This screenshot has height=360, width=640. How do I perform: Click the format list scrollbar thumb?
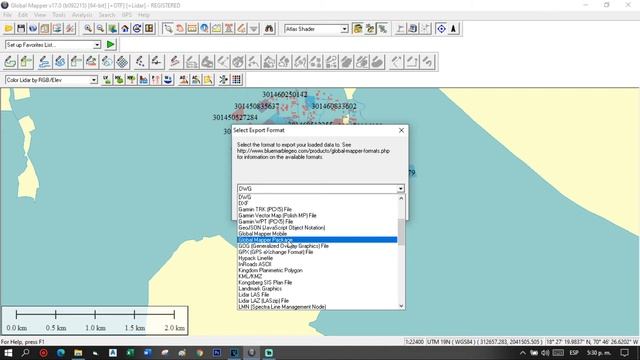(x=401, y=232)
